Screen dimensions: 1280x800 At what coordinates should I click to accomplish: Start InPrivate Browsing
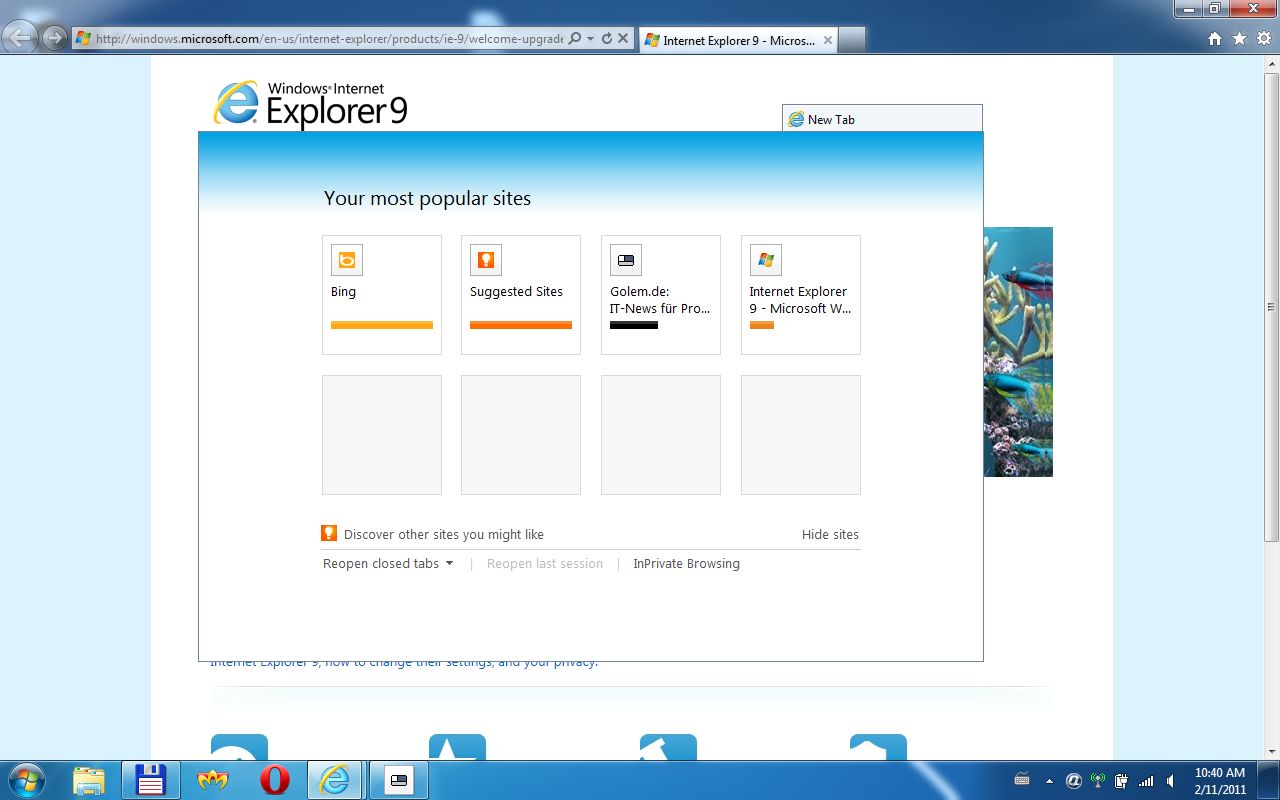coord(686,563)
